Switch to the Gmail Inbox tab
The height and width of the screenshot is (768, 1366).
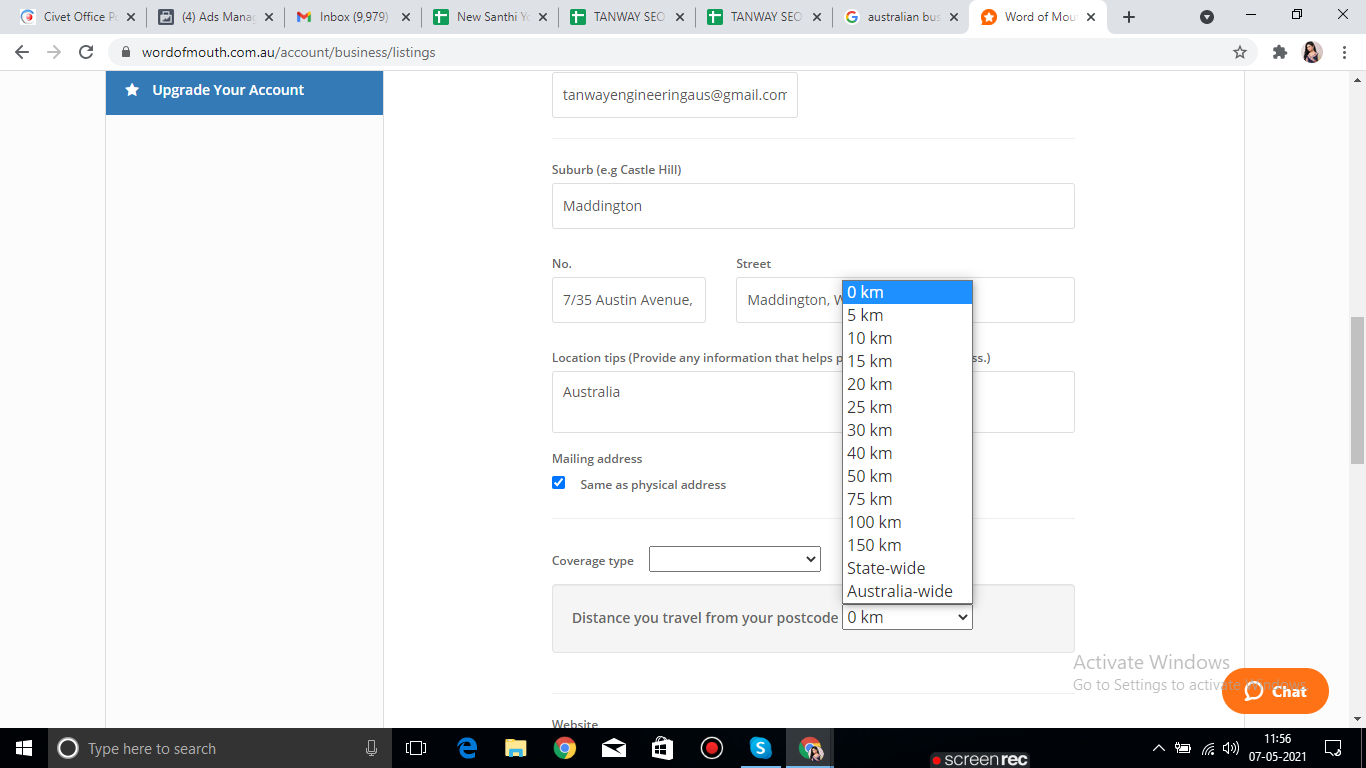click(352, 17)
